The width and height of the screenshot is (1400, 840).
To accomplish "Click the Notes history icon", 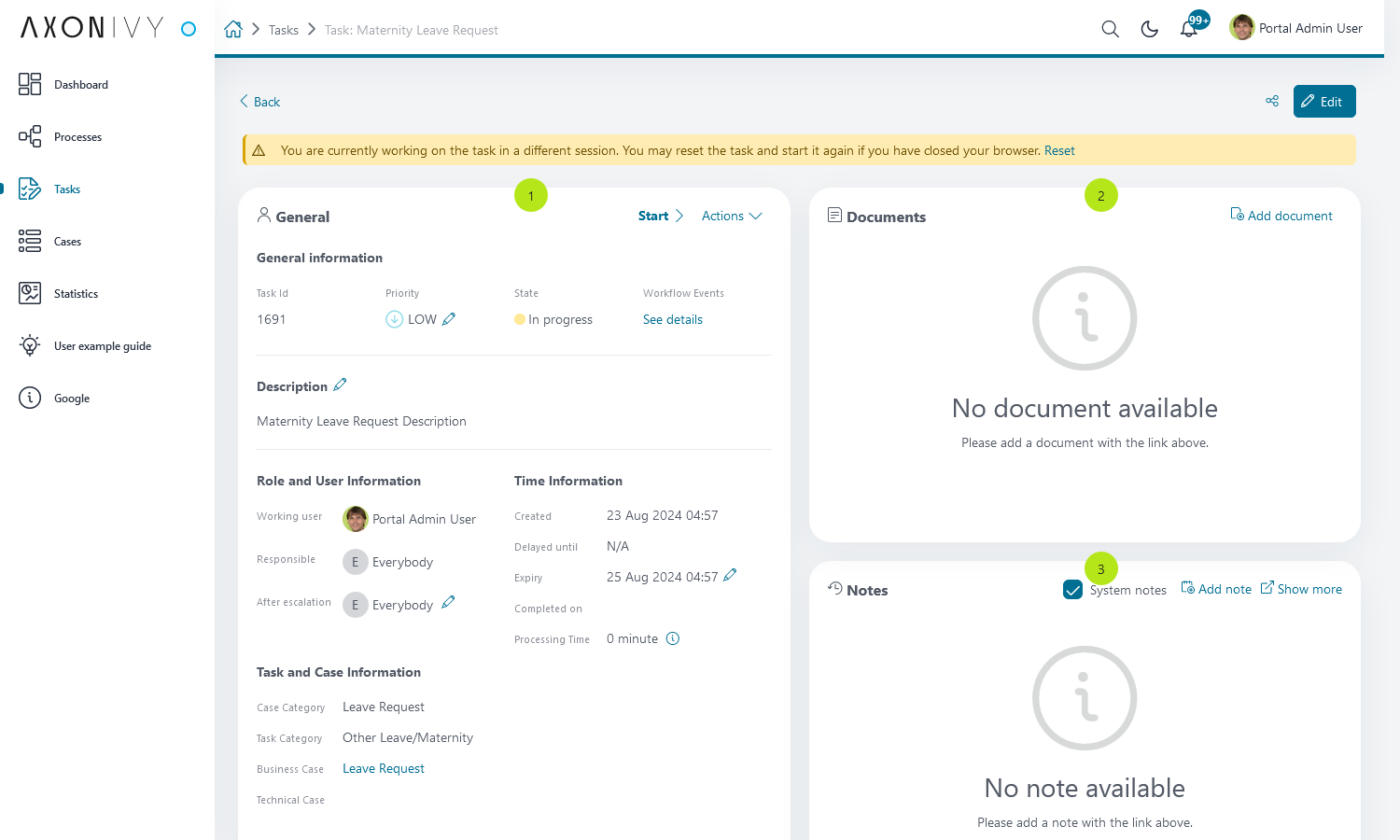I will (x=835, y=588).
